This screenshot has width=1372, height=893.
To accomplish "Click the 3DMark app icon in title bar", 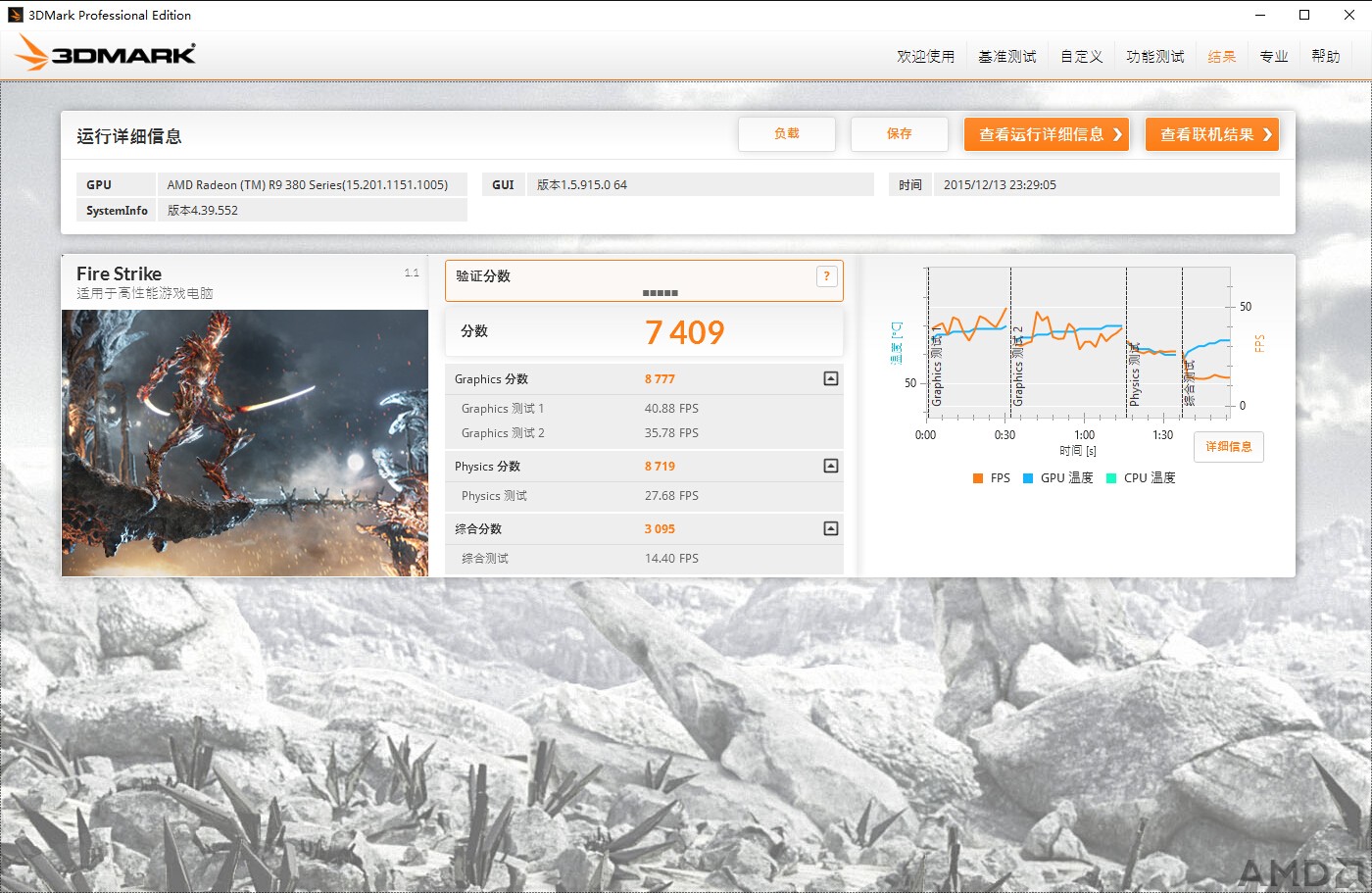I will (x=15, y=15).
